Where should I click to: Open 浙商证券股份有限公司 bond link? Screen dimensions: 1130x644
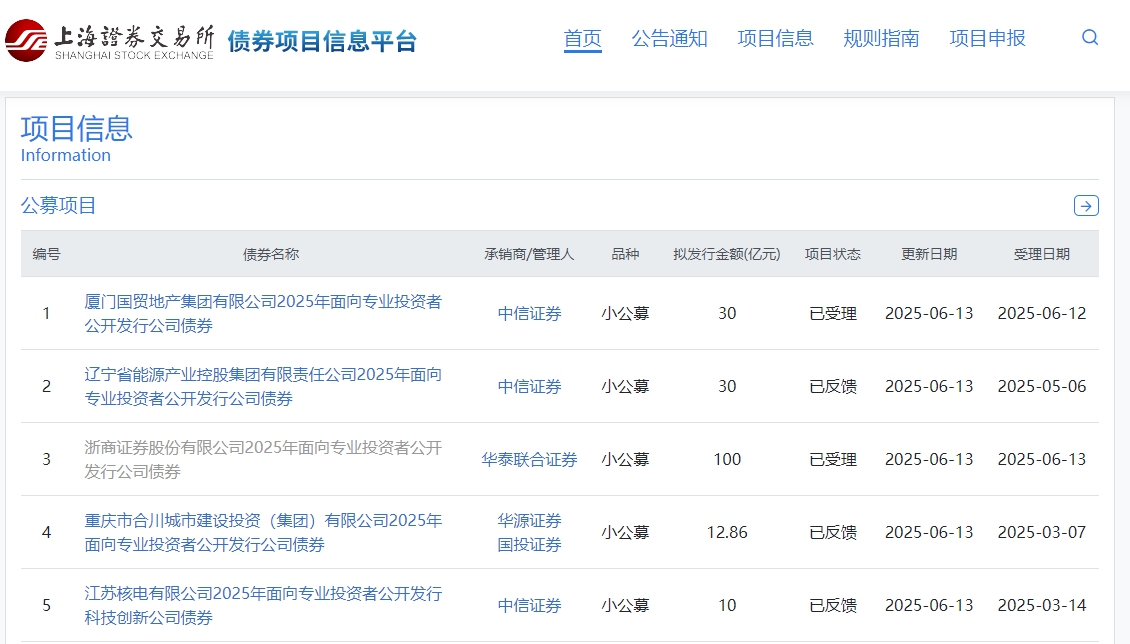pos(263,460)
